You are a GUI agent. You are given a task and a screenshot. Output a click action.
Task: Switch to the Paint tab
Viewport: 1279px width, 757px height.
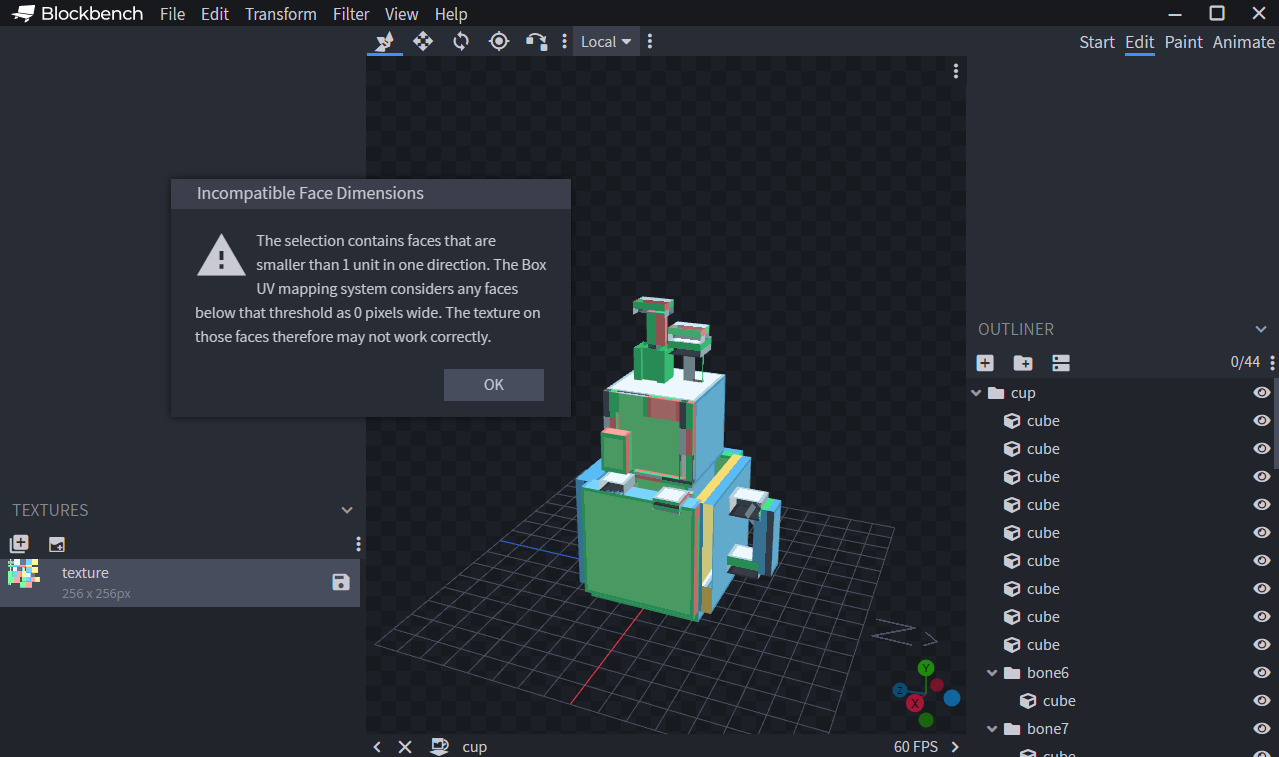(x=1183, y=42)
